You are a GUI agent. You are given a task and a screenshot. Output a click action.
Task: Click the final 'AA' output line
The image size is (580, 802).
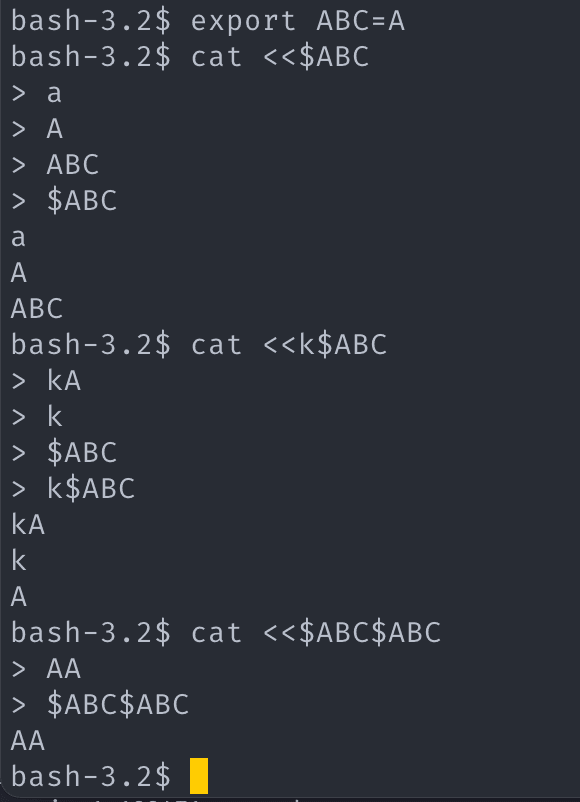coord(28,741)
